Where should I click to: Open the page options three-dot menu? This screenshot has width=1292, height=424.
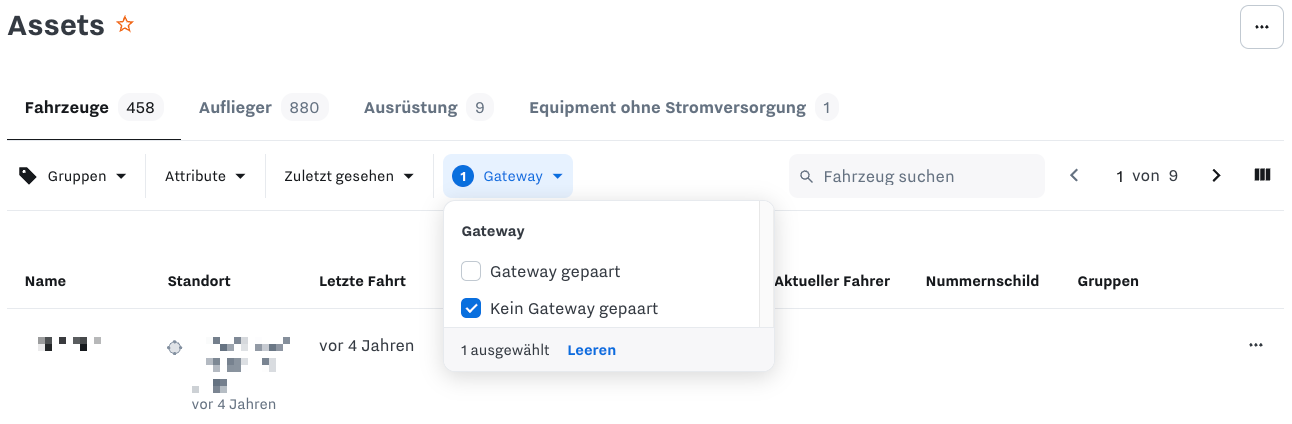1261,27
